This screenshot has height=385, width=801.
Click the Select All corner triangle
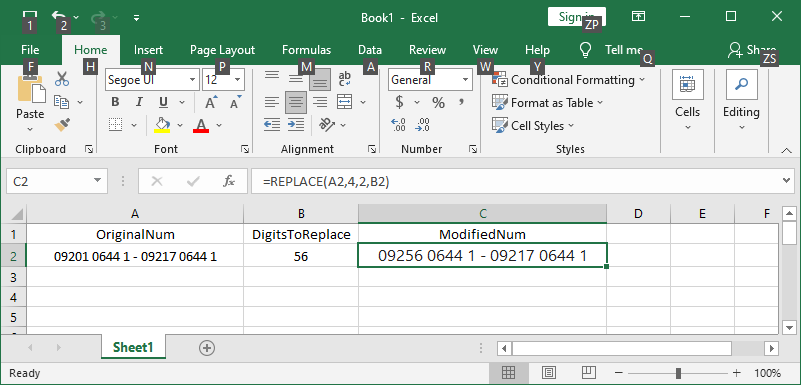coord(17,213)
